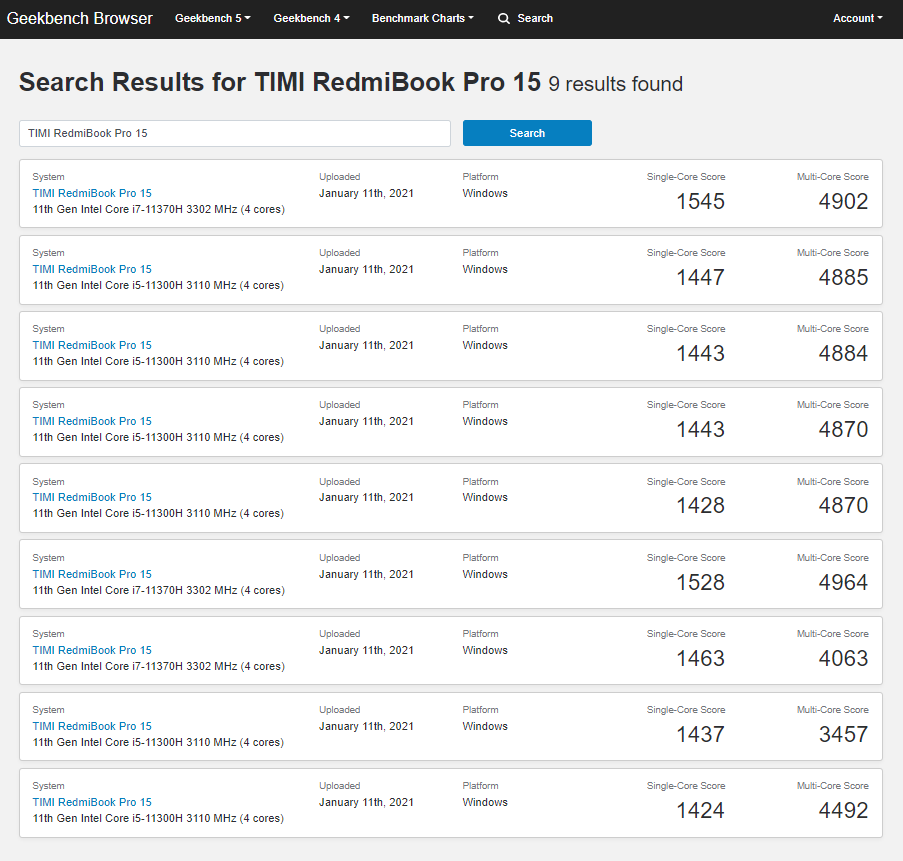Focus the search field containing TIMI RedmiBook Pro 15
The width and height of the screenshot is (903, 861).
tap(235, 133)
